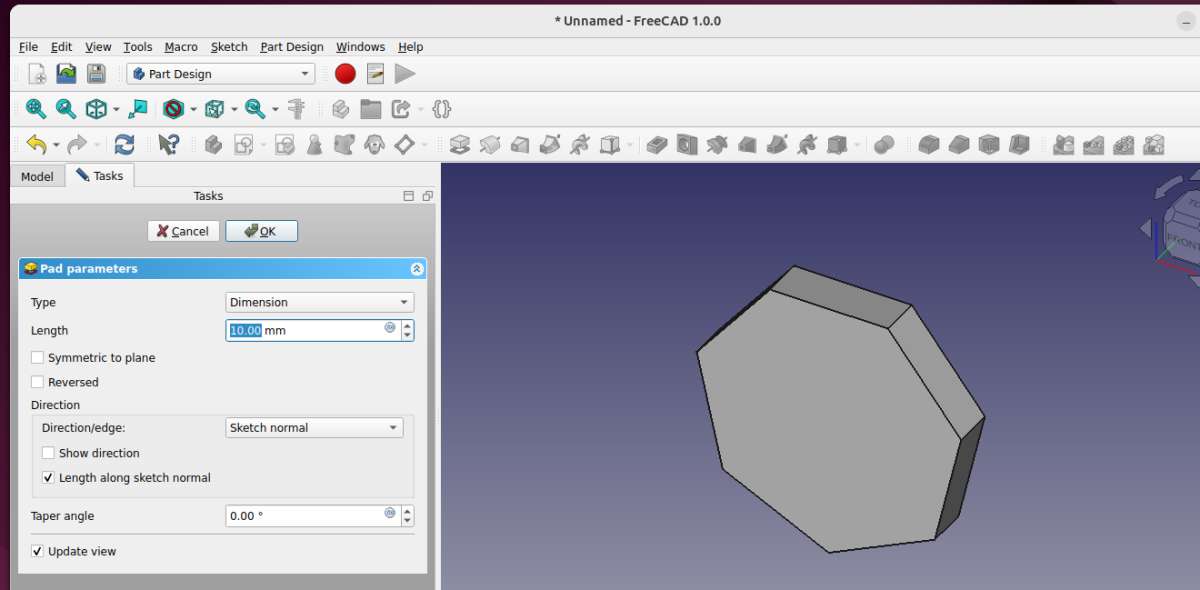Click the Draft tool icon
The width and height of the screenshot is (1200, 590).
pos(989,145)
